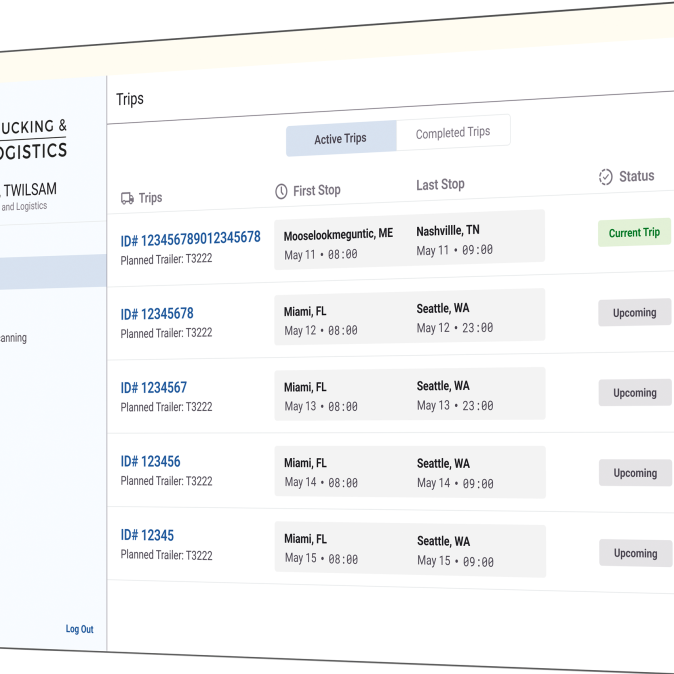Click the checkmark icon beside Status header

click(x=605, y=177)
